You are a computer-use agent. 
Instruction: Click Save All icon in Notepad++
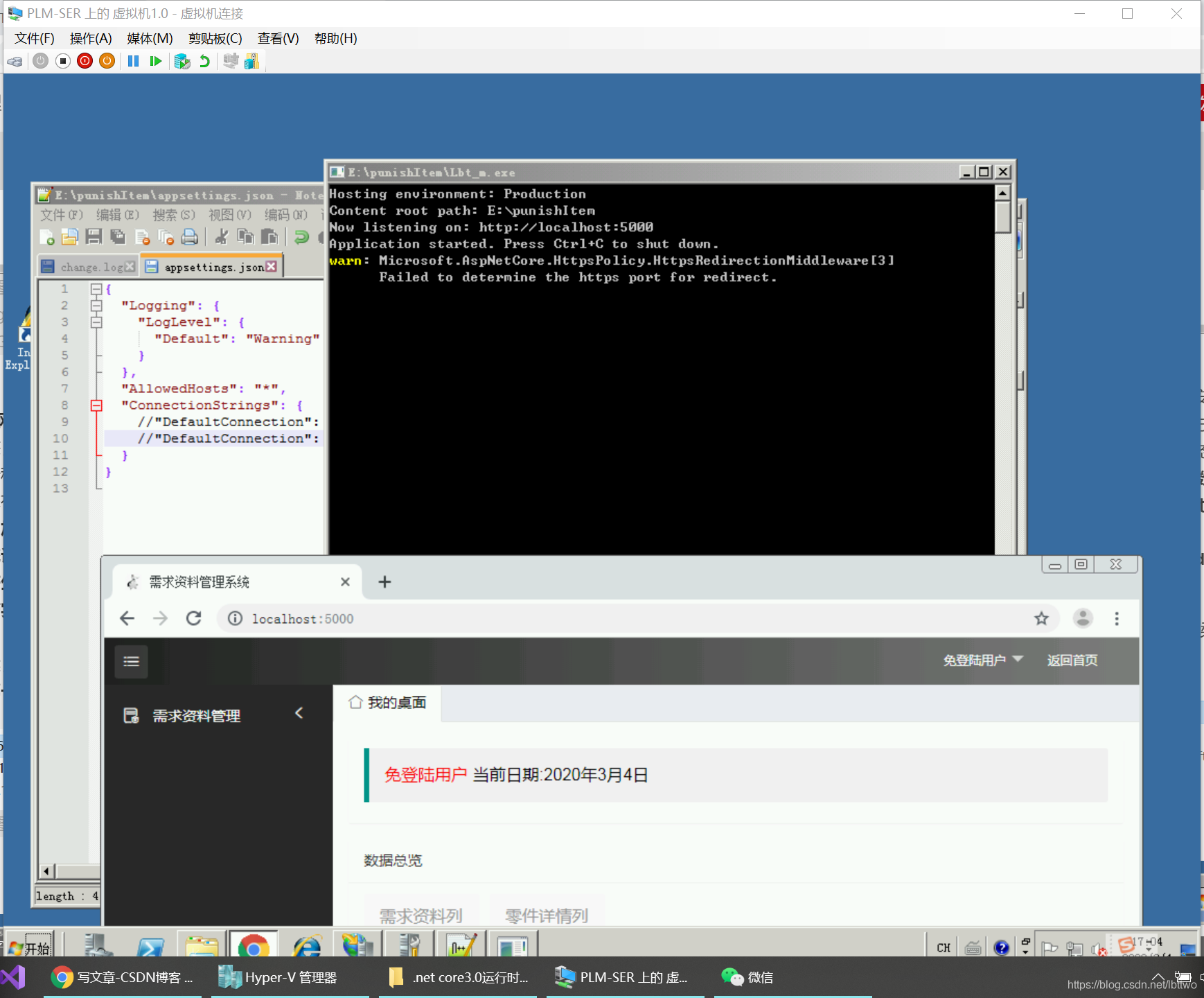point(118,237)
